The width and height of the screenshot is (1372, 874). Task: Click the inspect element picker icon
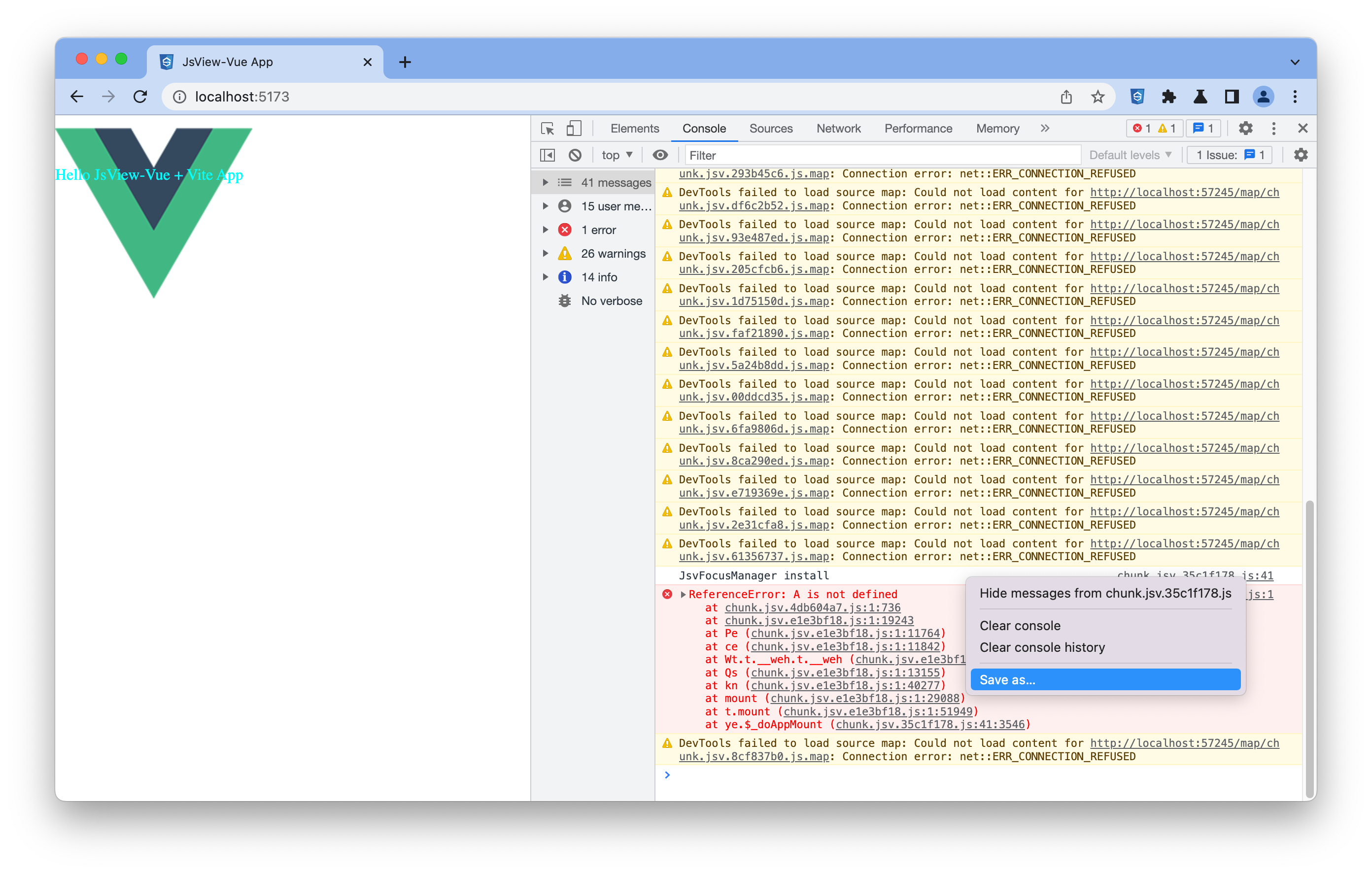click(x=548, y=129)
